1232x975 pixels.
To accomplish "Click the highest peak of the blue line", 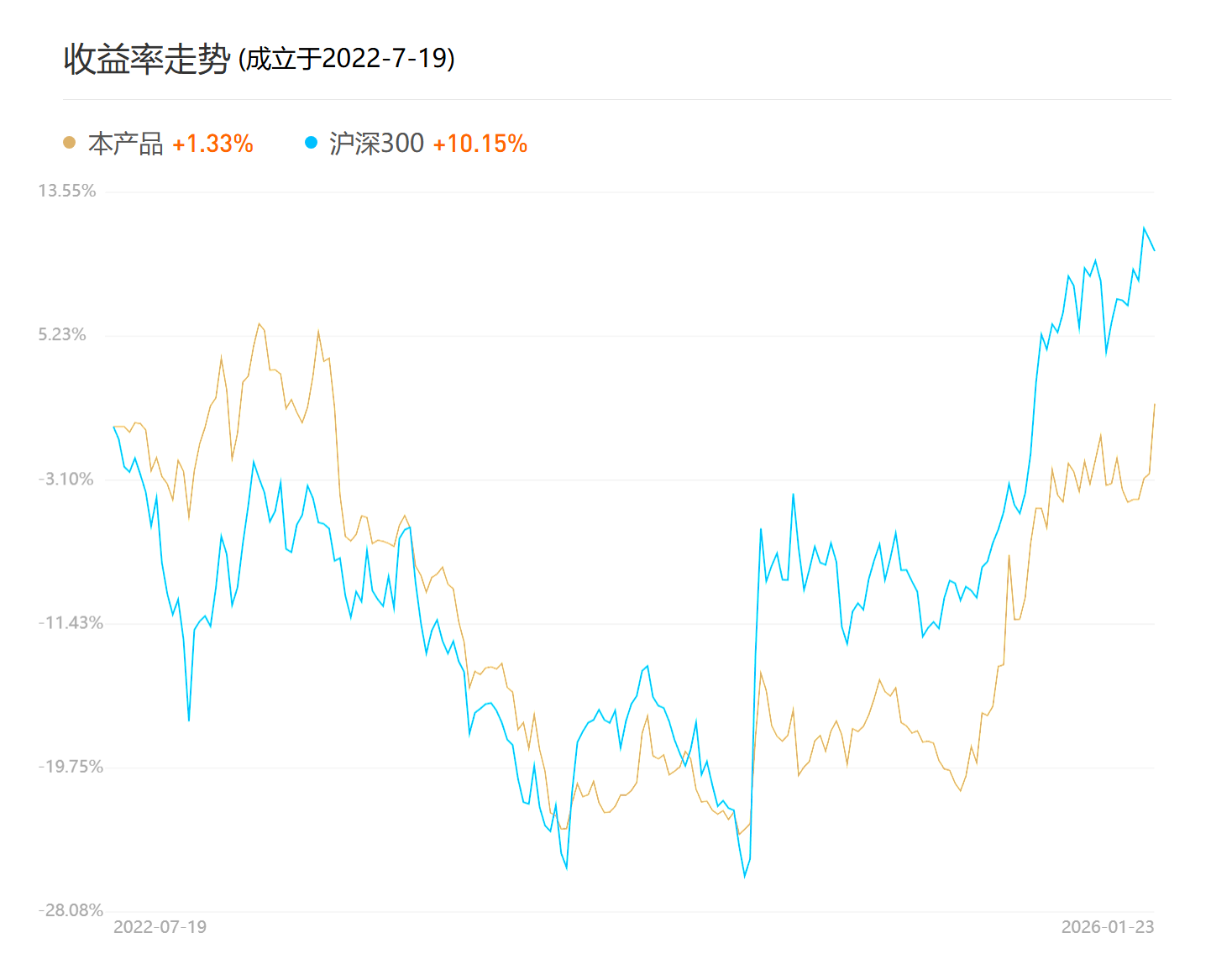I will tap(1144, 228).
